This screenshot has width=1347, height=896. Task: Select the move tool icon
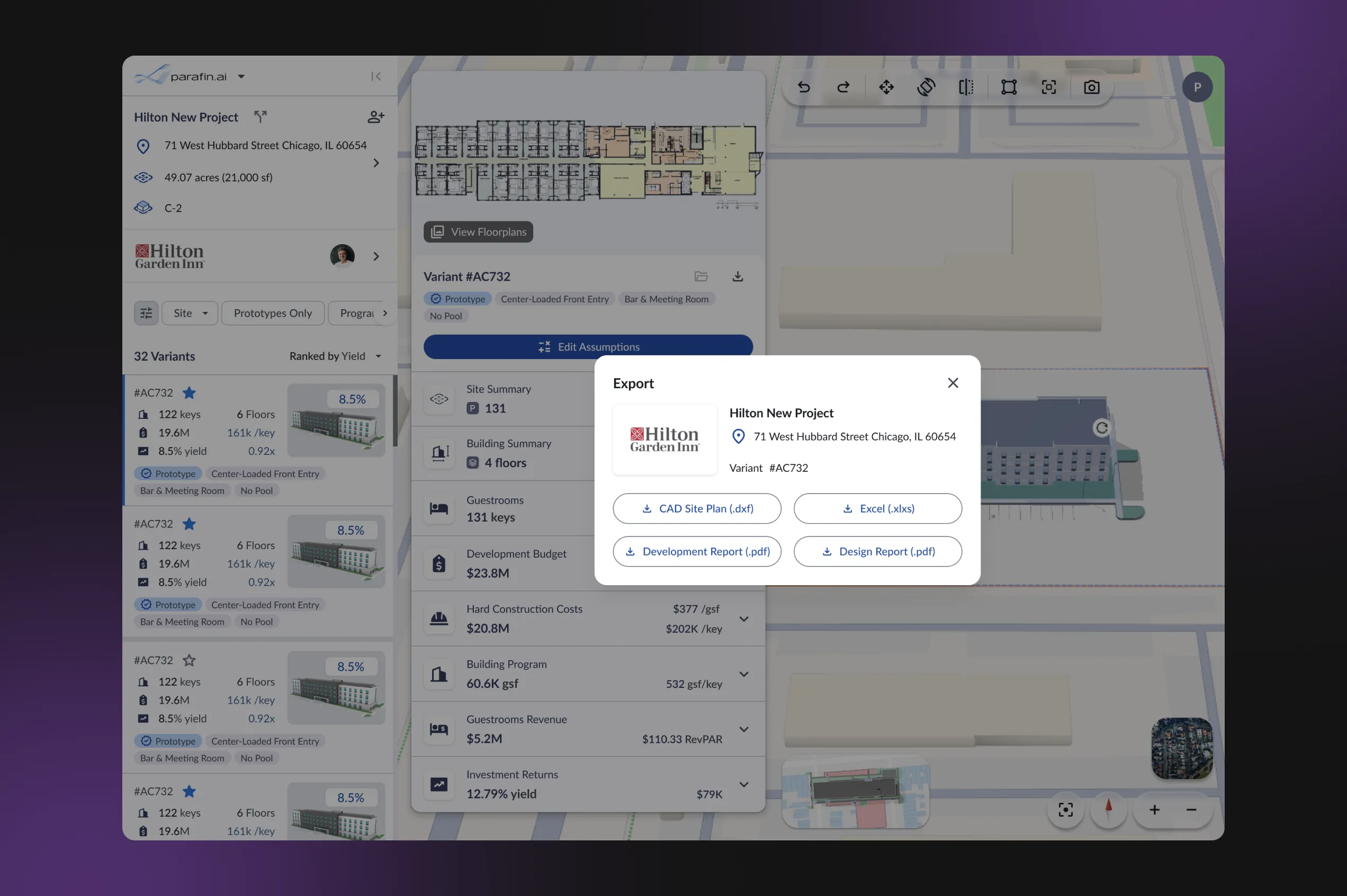coord(886,87)
